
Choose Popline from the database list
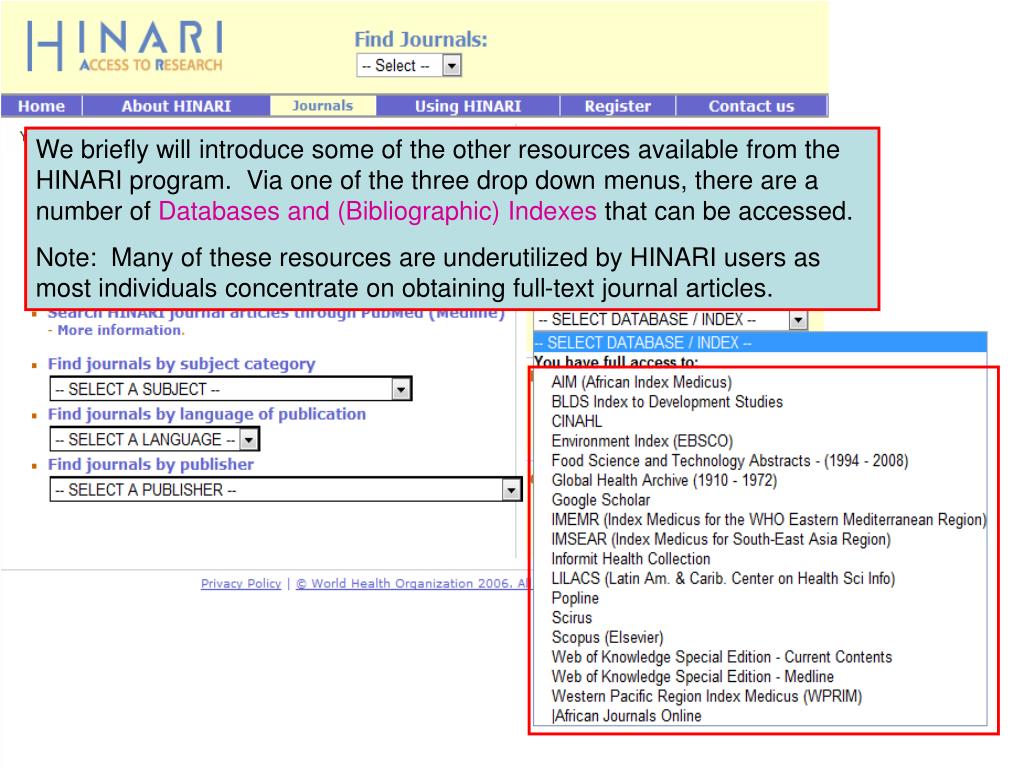point(575,598)
